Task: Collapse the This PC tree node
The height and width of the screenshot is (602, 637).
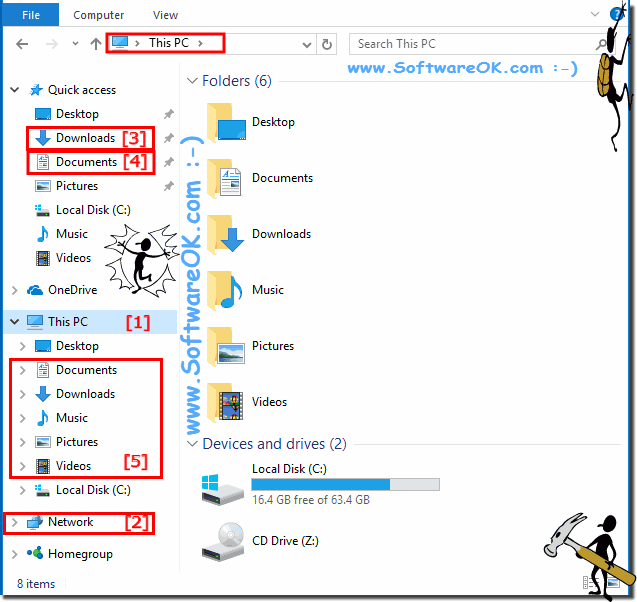Action: [x=15, y=322]
